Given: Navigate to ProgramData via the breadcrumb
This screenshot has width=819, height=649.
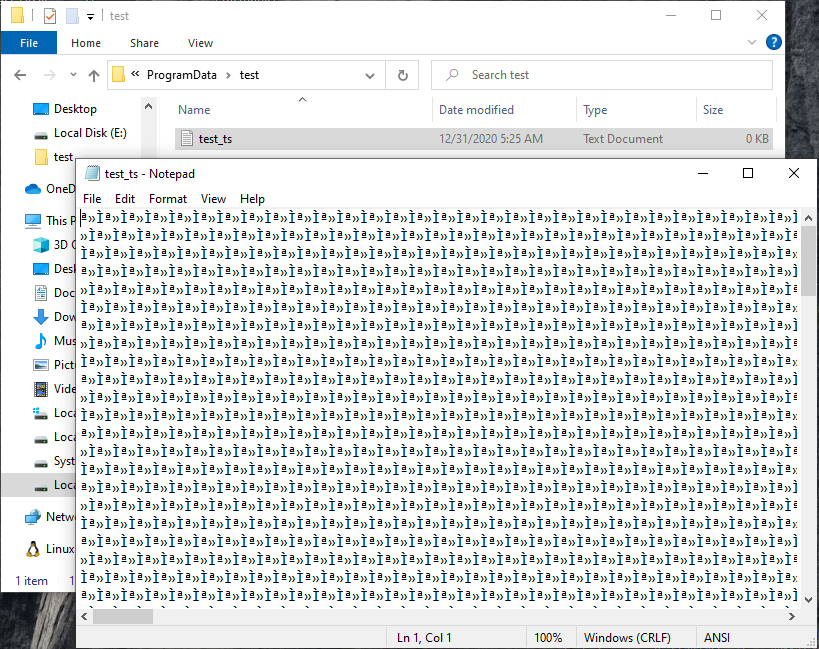Looking at the screenshot, I should pyautogui.click(x=180, y=75).
